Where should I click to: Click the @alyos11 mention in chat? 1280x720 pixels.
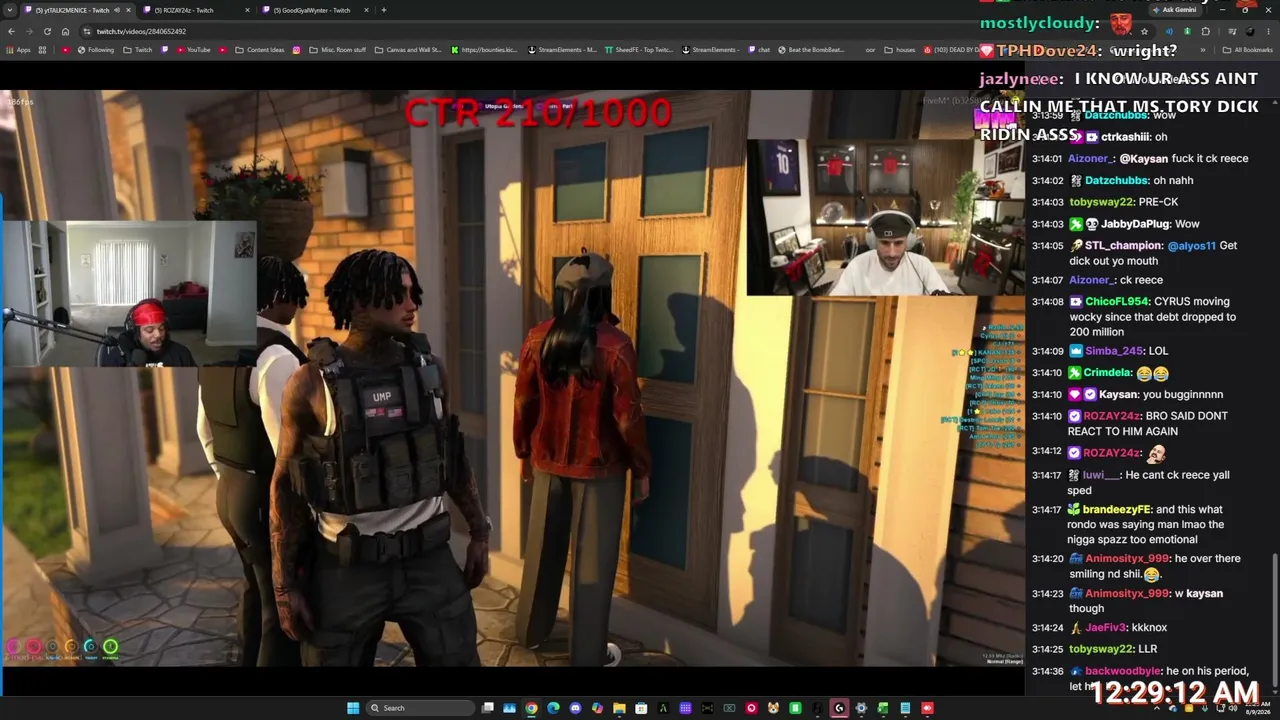tap(1191, 246)
